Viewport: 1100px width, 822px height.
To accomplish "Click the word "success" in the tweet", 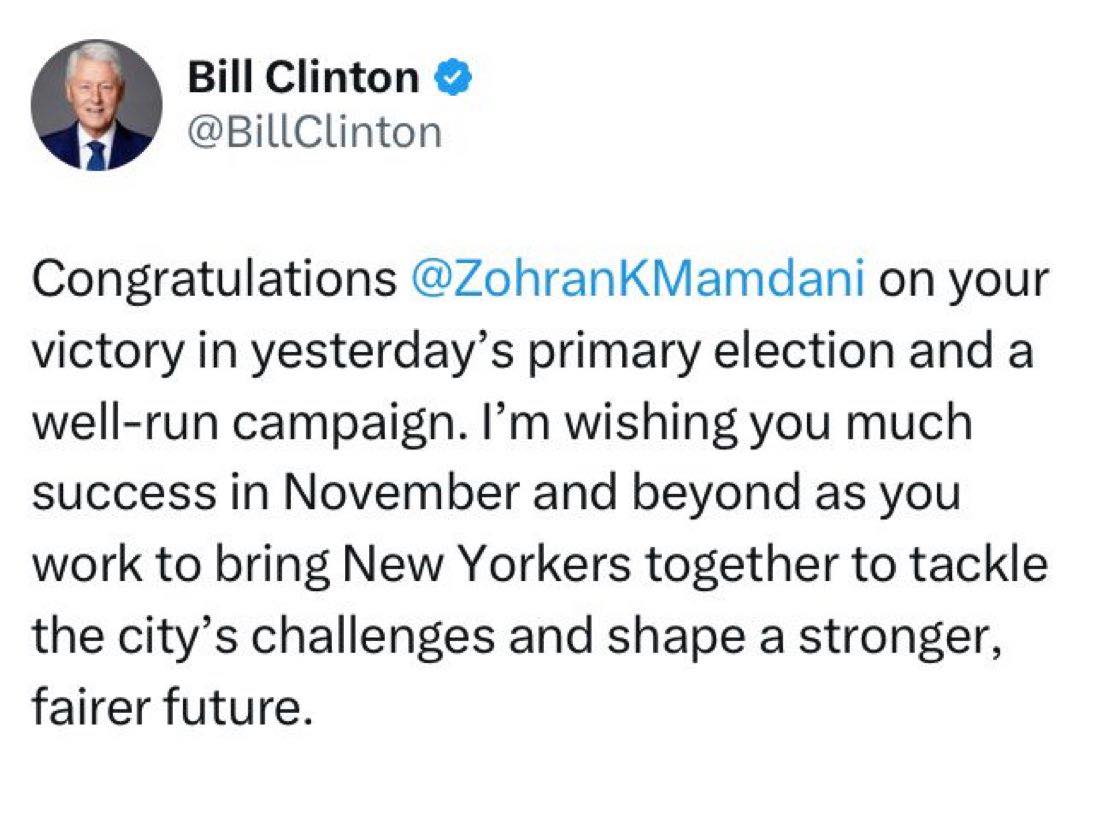I will tap(124, 494).
